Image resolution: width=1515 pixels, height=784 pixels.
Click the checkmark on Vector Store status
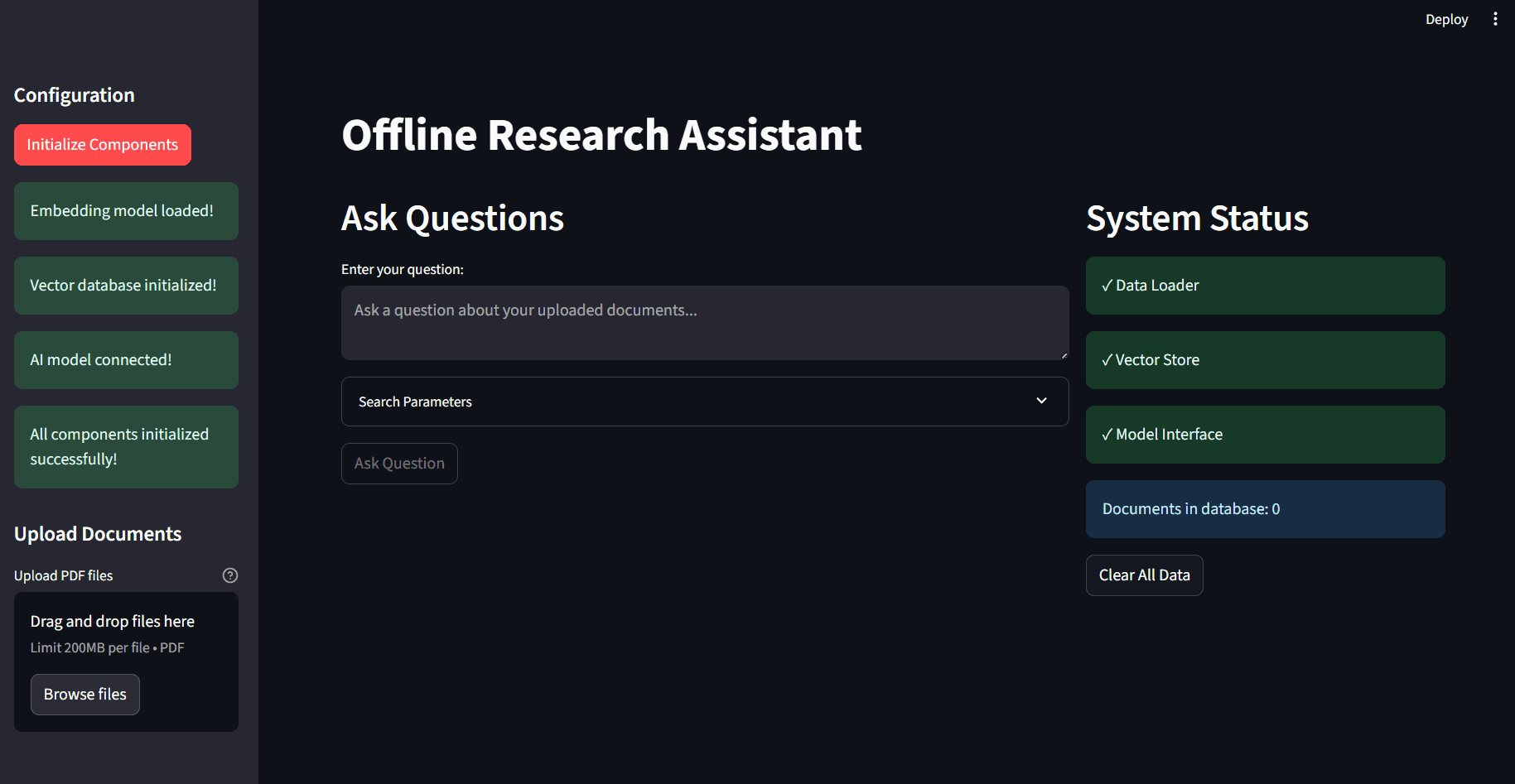(1106, 359)
